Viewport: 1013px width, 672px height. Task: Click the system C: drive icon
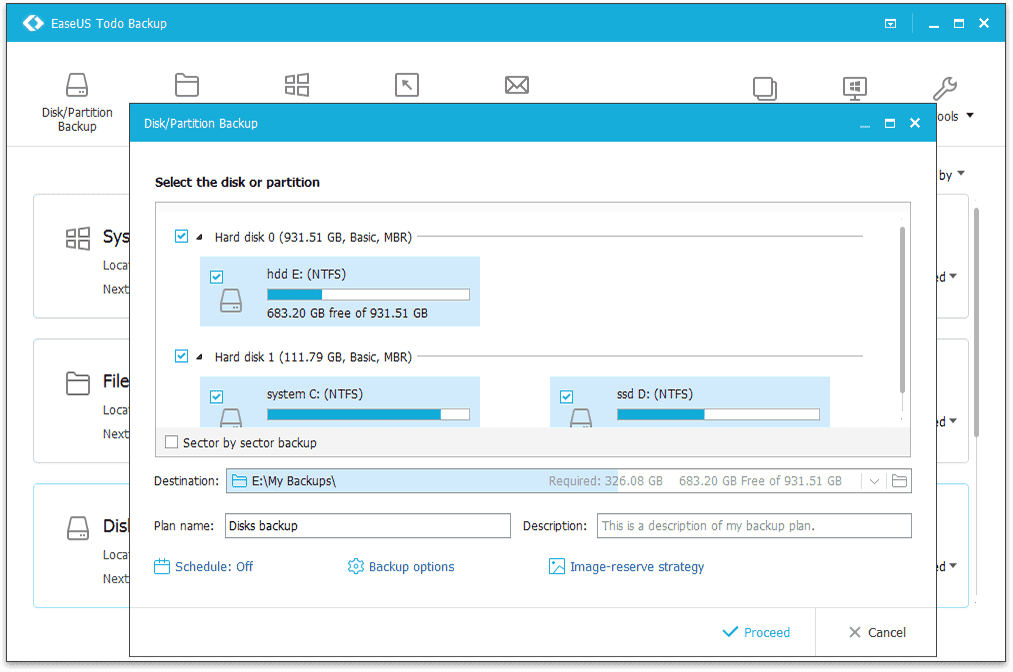[x=231, y=417]
